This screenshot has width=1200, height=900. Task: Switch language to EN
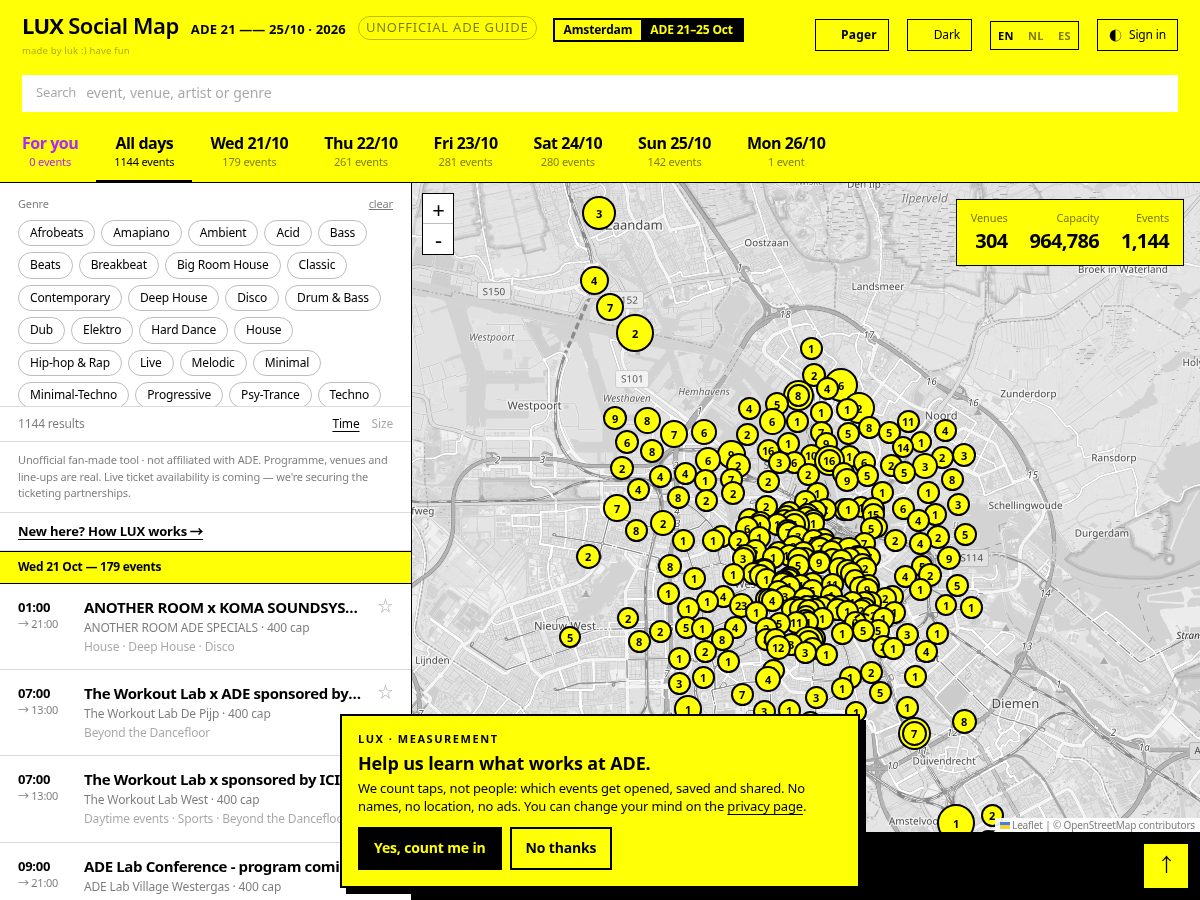point(1006,36)
